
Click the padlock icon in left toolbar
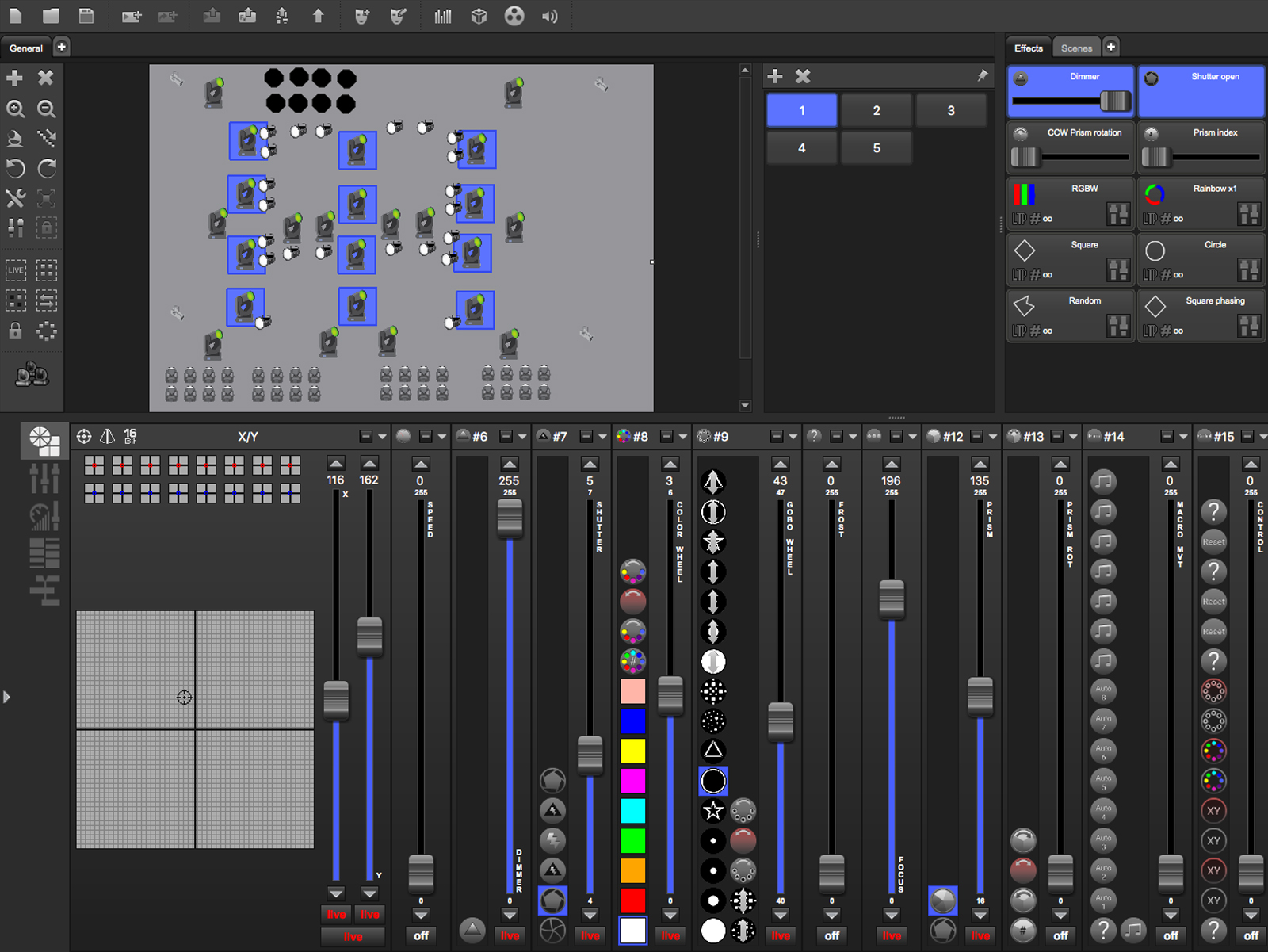click(x=15, y=331)
